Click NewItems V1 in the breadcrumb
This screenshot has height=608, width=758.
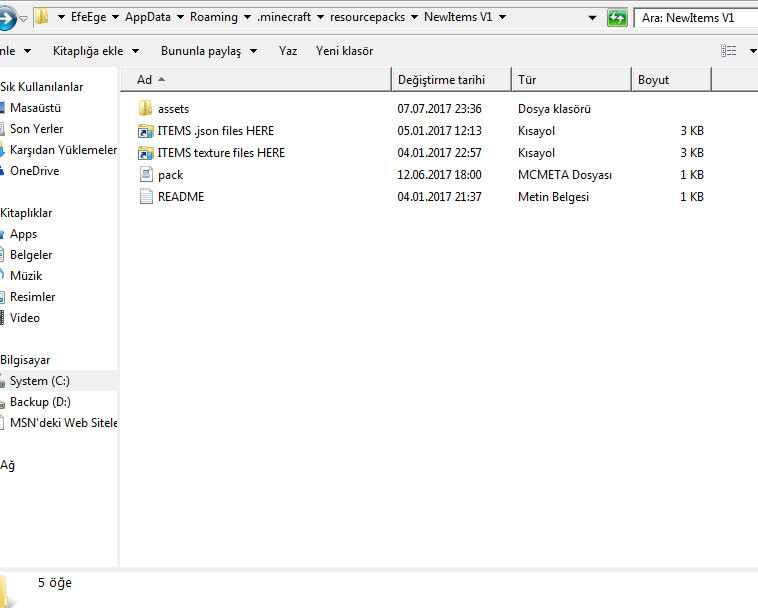(x=458, y=17)
